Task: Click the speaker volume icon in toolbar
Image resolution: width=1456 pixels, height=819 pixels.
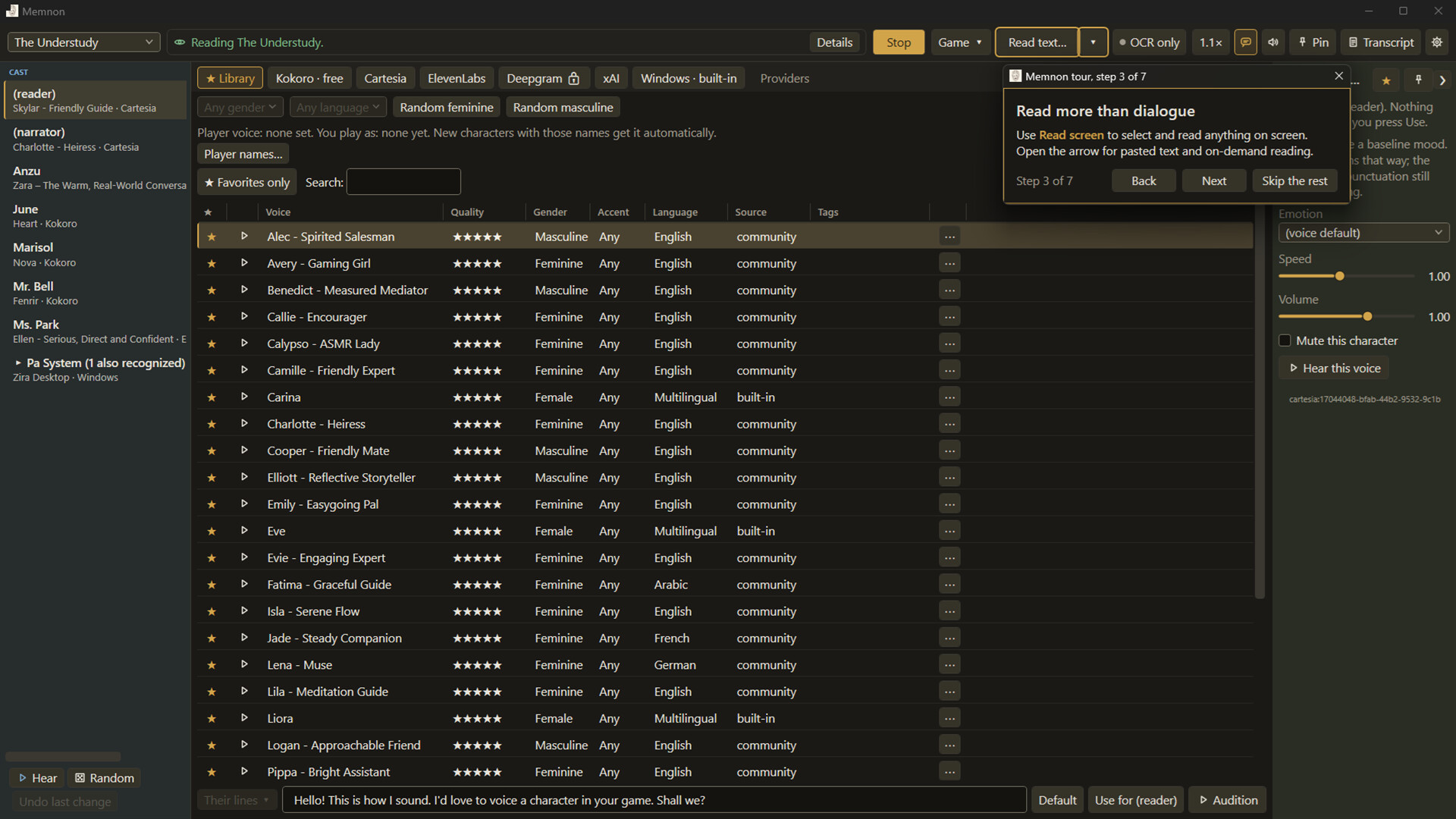Action: (1273, 42)
